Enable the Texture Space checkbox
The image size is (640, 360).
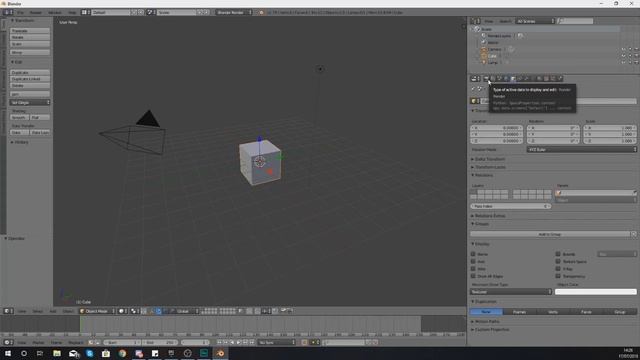[558, 261]
